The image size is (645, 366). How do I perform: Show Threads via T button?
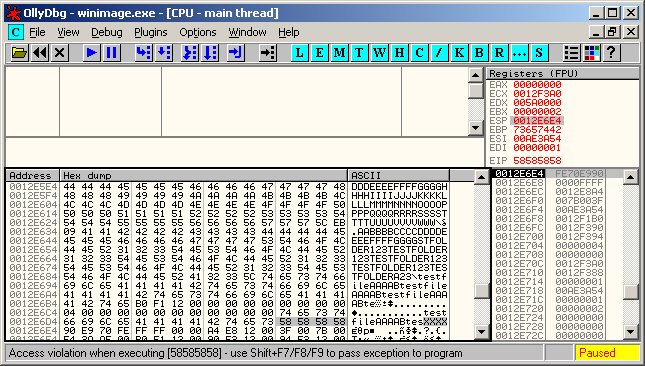click(359, 53)
